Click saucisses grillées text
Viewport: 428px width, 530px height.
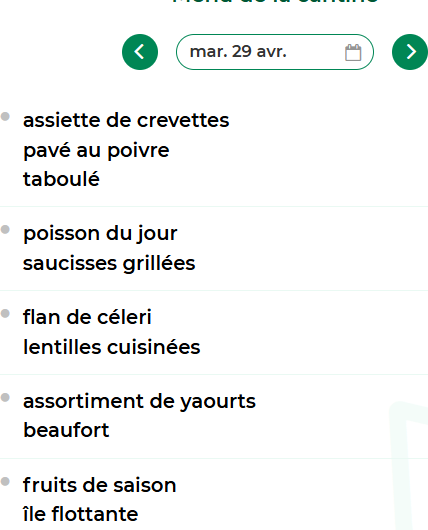point(109,263)
